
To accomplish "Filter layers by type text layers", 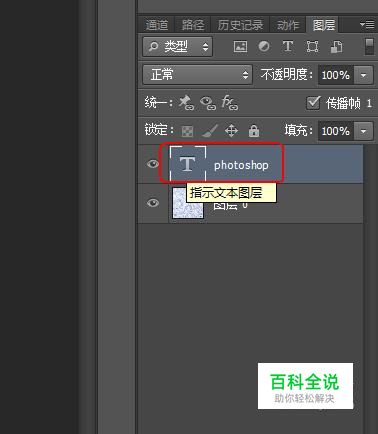I will (288, 46).
